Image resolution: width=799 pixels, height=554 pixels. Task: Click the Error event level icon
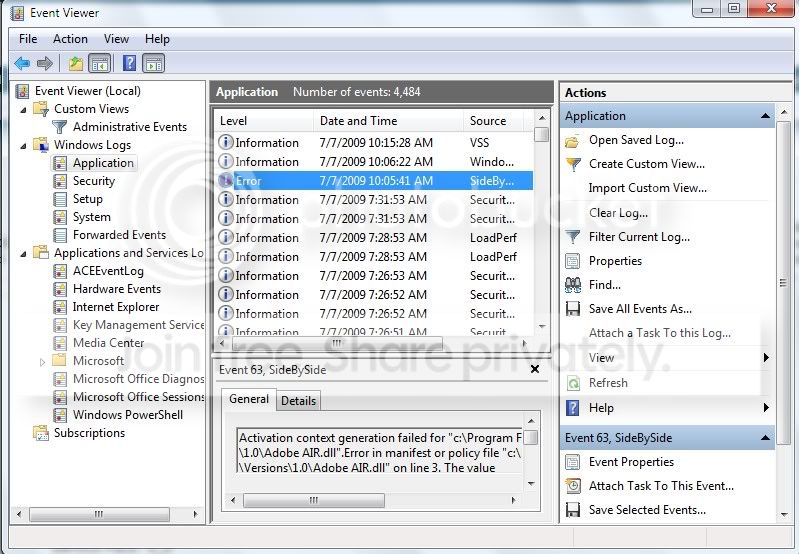tap(225, 180)
